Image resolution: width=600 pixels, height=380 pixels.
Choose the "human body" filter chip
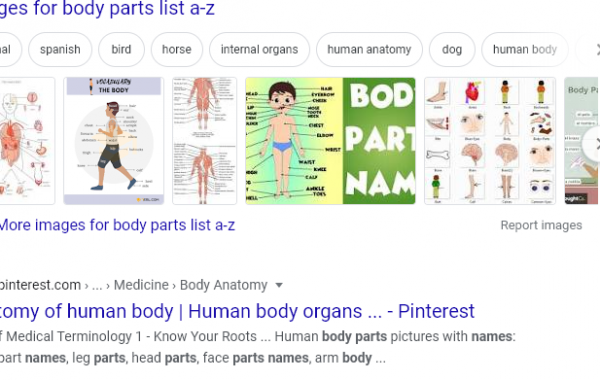click(525, 49)
